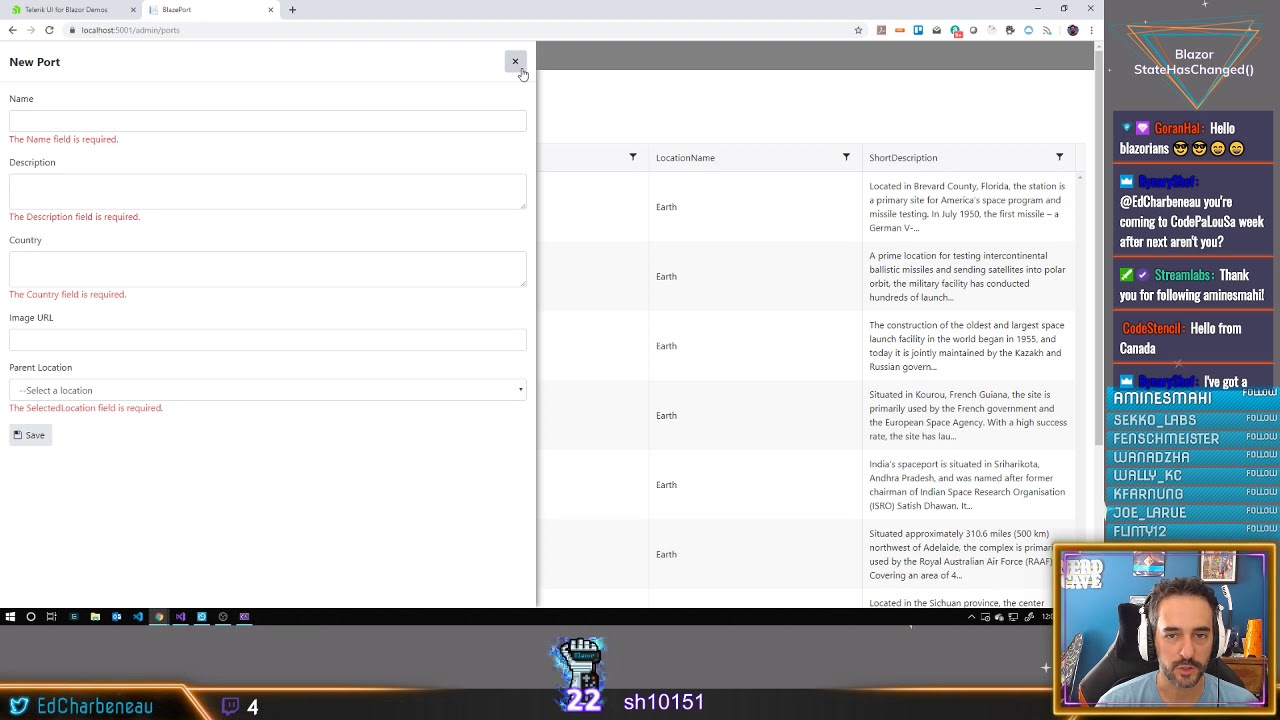Click the Brevard County, Florida description cell
The height and width of the screenshot is (720, 1280).
point(968,207)
